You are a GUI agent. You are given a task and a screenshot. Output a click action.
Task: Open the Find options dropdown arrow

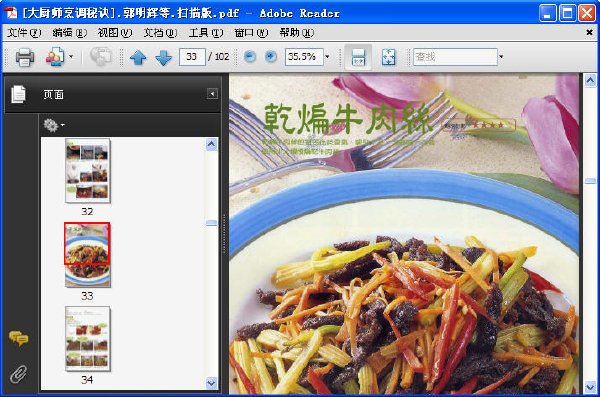pyautogui.click(x=501, y=57)
